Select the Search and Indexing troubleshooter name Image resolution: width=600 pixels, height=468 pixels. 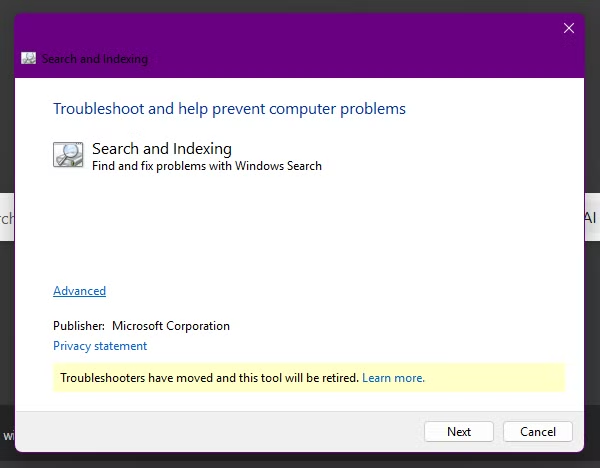tap(161, 149)
